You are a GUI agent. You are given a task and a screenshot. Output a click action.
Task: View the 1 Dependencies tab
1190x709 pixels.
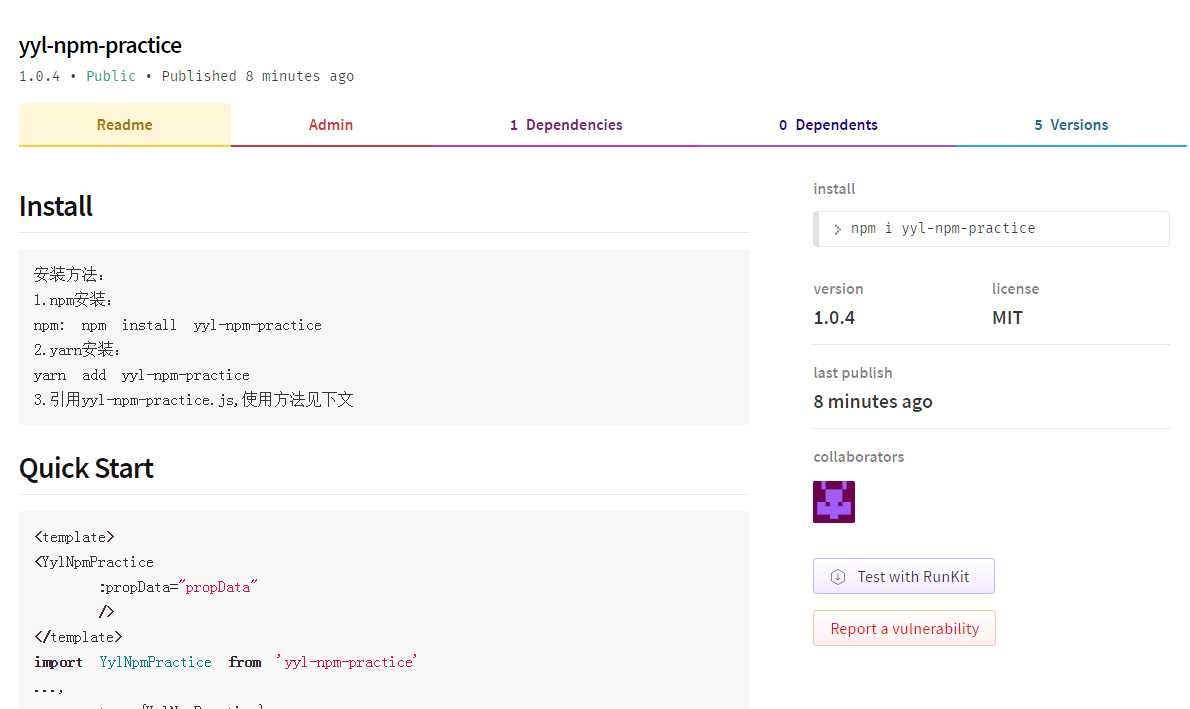[566, 124]
